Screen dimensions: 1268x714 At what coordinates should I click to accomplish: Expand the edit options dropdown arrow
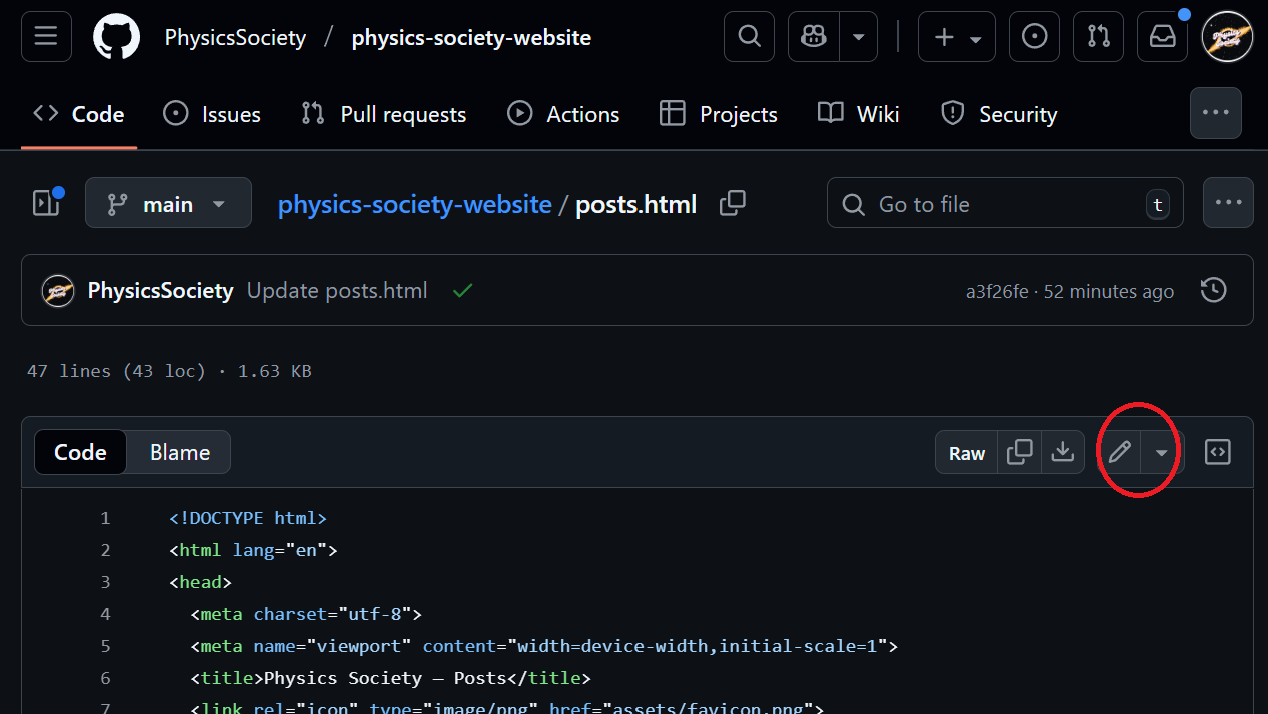(x=1162, y=452)
